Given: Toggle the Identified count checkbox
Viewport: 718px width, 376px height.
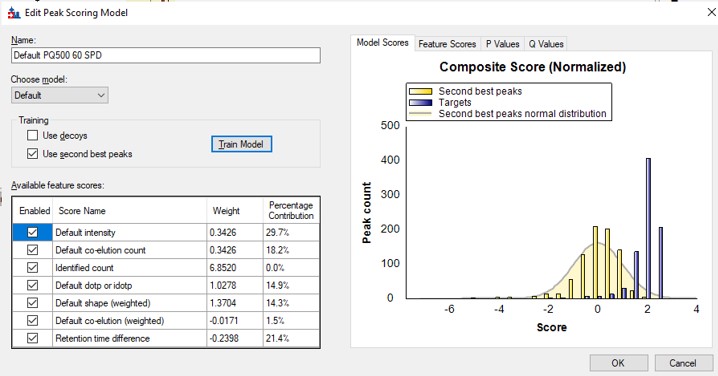Looking at the screenshot, I should point(32,267).
